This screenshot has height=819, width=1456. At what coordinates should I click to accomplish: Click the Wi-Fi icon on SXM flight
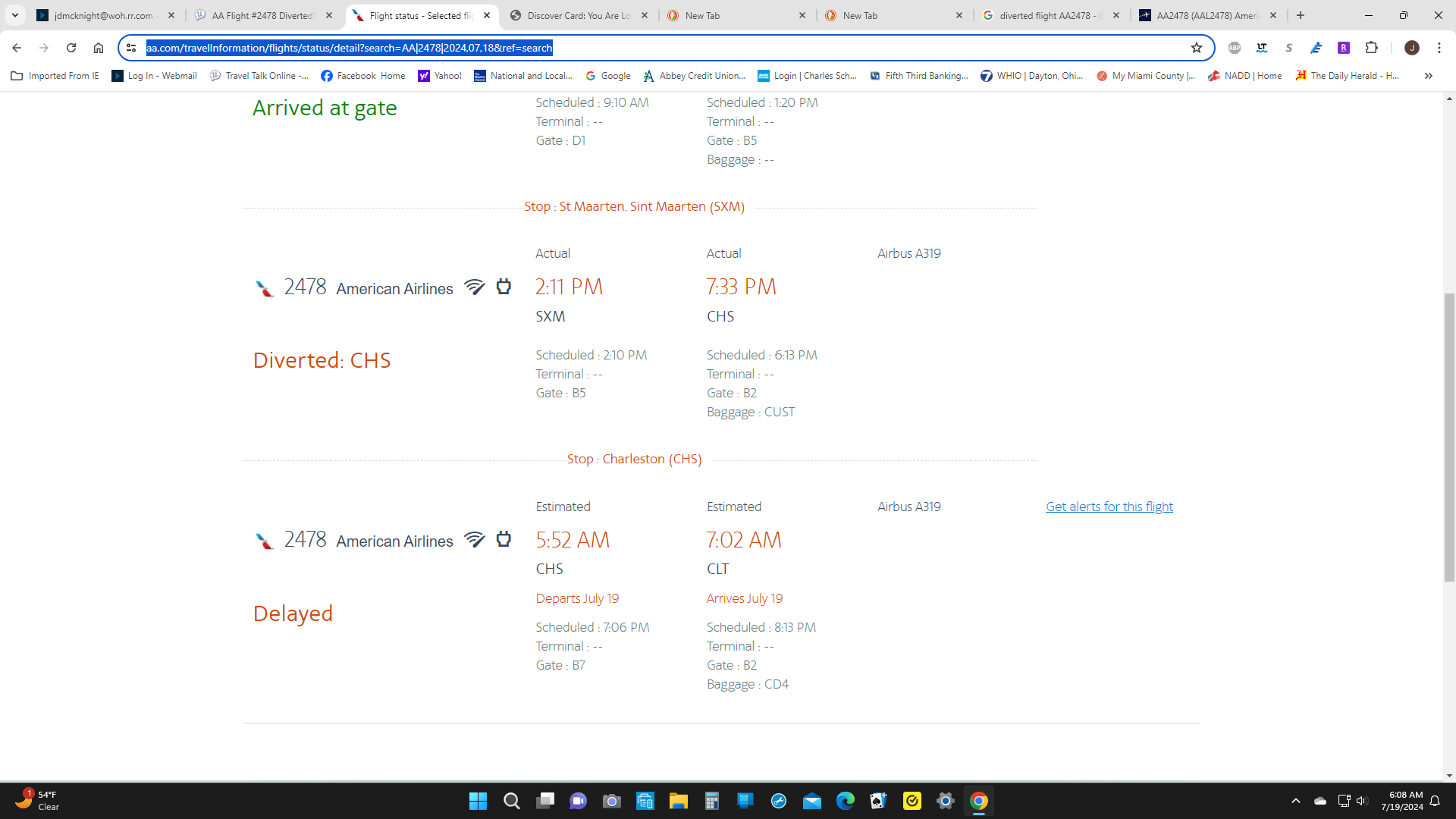(475, 287)
